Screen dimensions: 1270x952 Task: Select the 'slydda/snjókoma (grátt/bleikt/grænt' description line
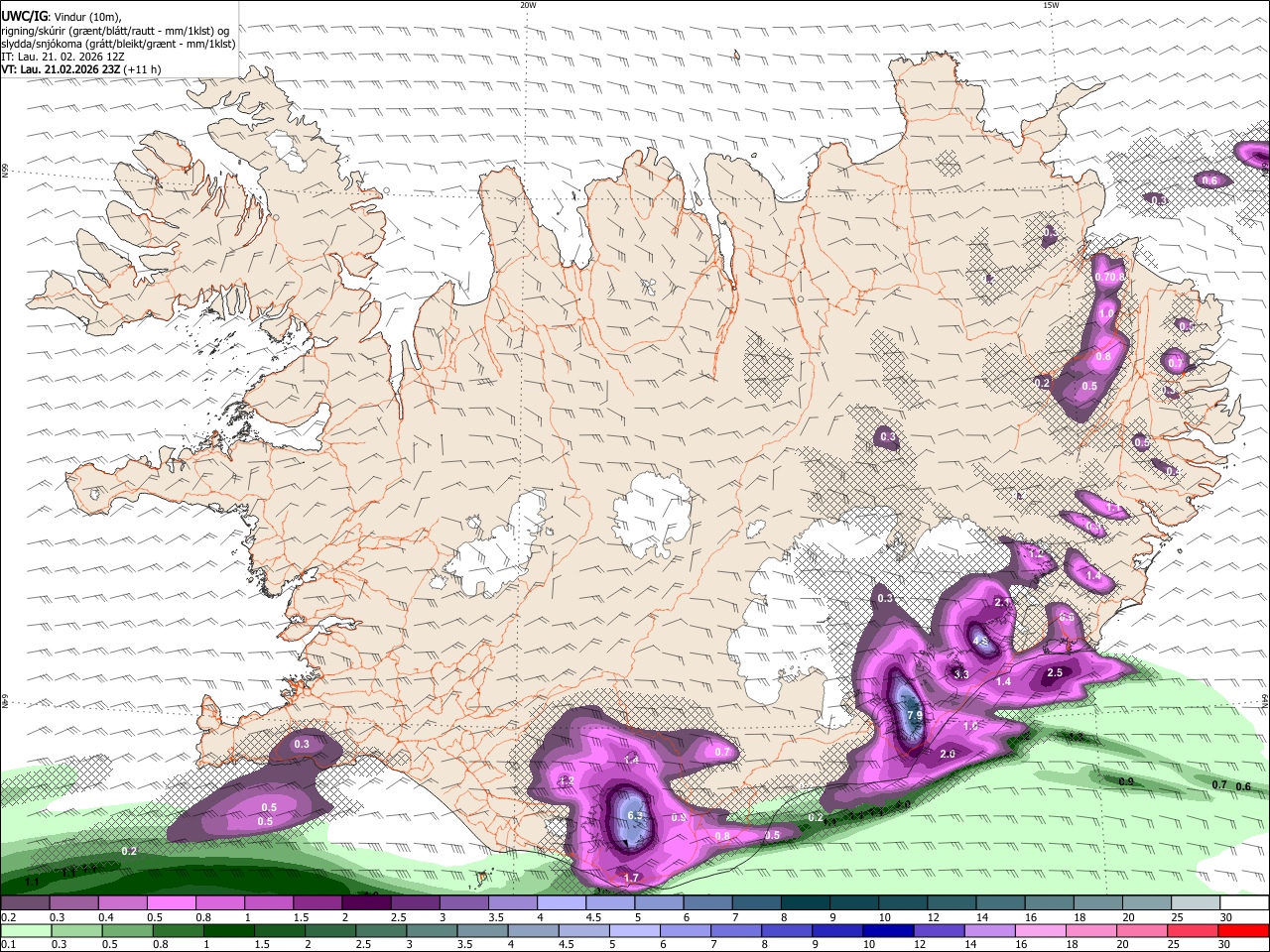118,43
